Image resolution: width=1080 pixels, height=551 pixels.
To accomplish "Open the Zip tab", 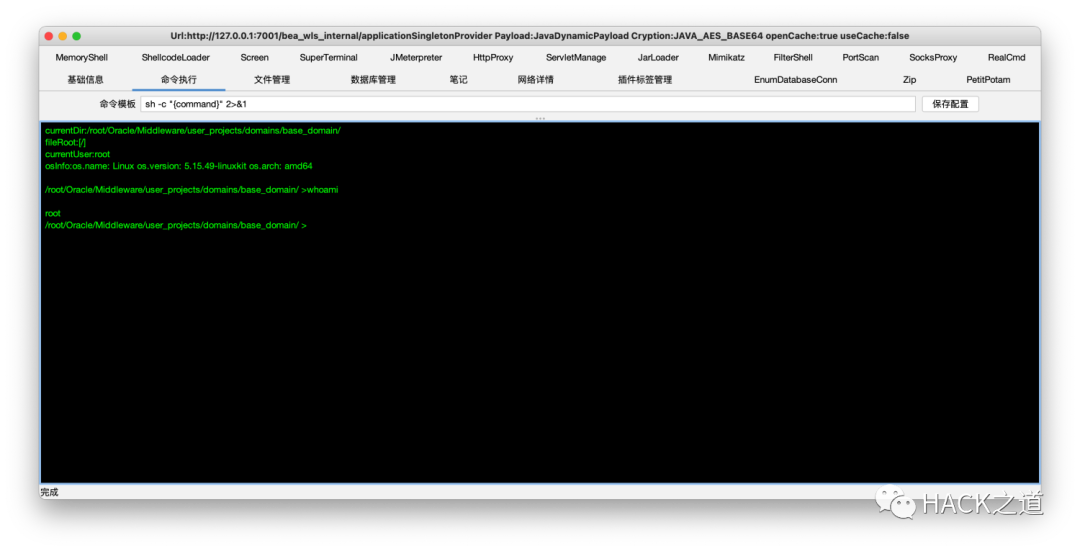I will [909, 80].
